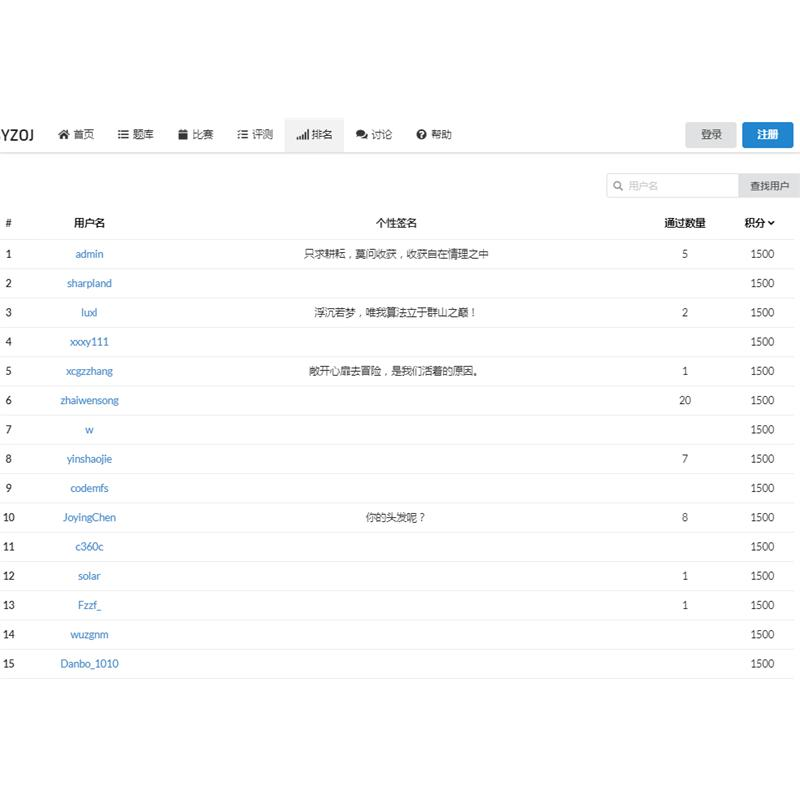Open the 帮助 help page

tap(434, 135)
